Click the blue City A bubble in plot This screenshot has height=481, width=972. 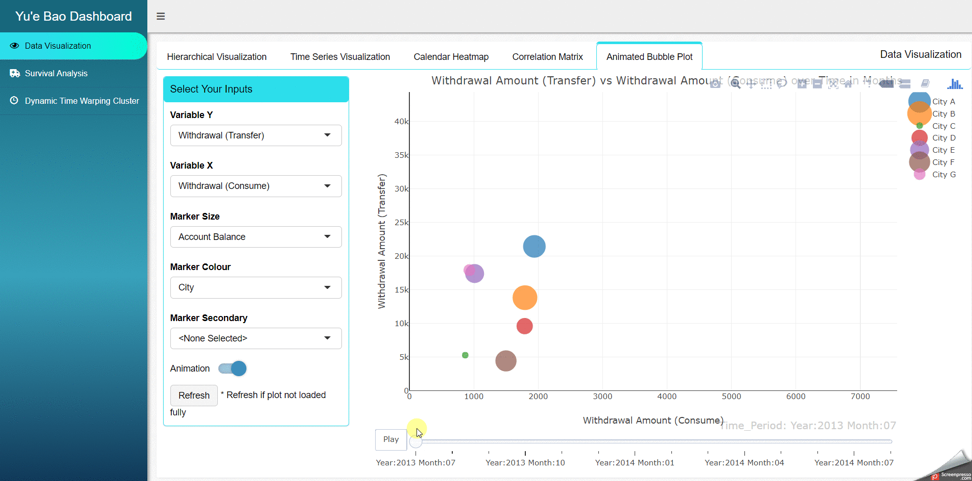coord(534,246)
